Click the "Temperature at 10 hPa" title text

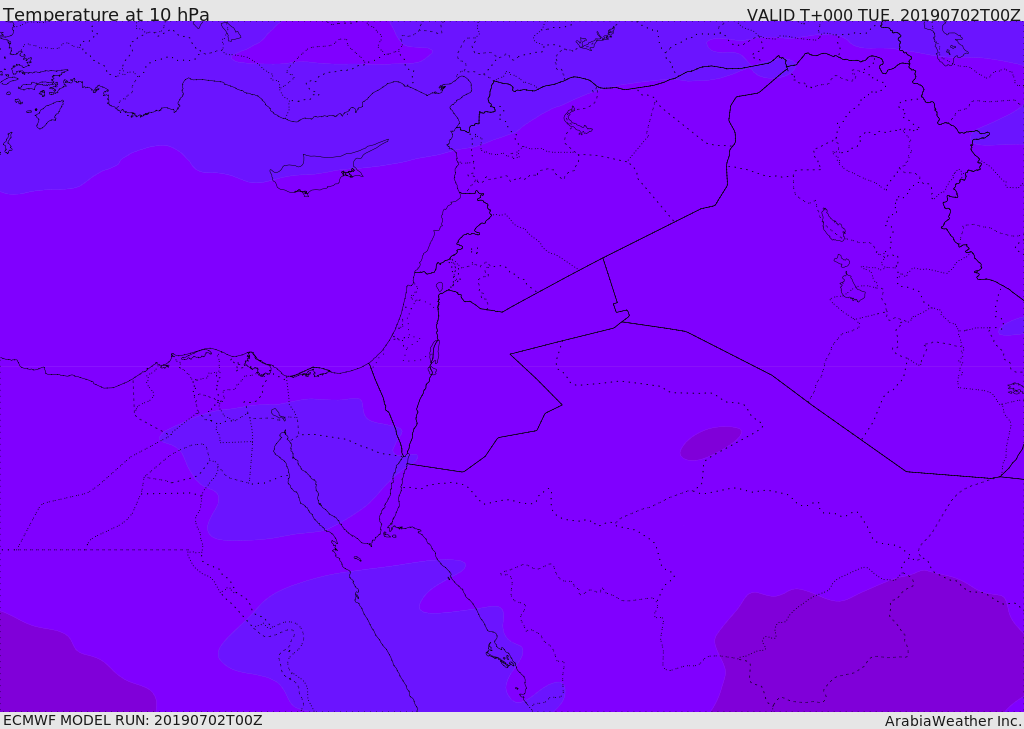[x=106, y=14]
